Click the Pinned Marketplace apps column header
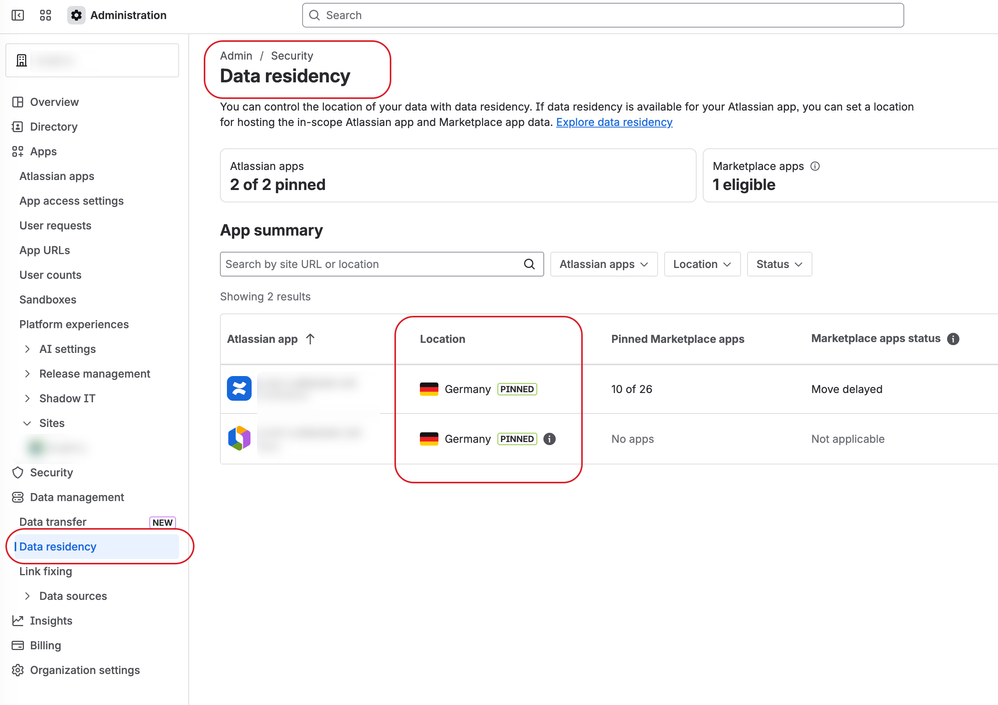The width and height of the screenshot is (998, 705). tap(678, 339)
